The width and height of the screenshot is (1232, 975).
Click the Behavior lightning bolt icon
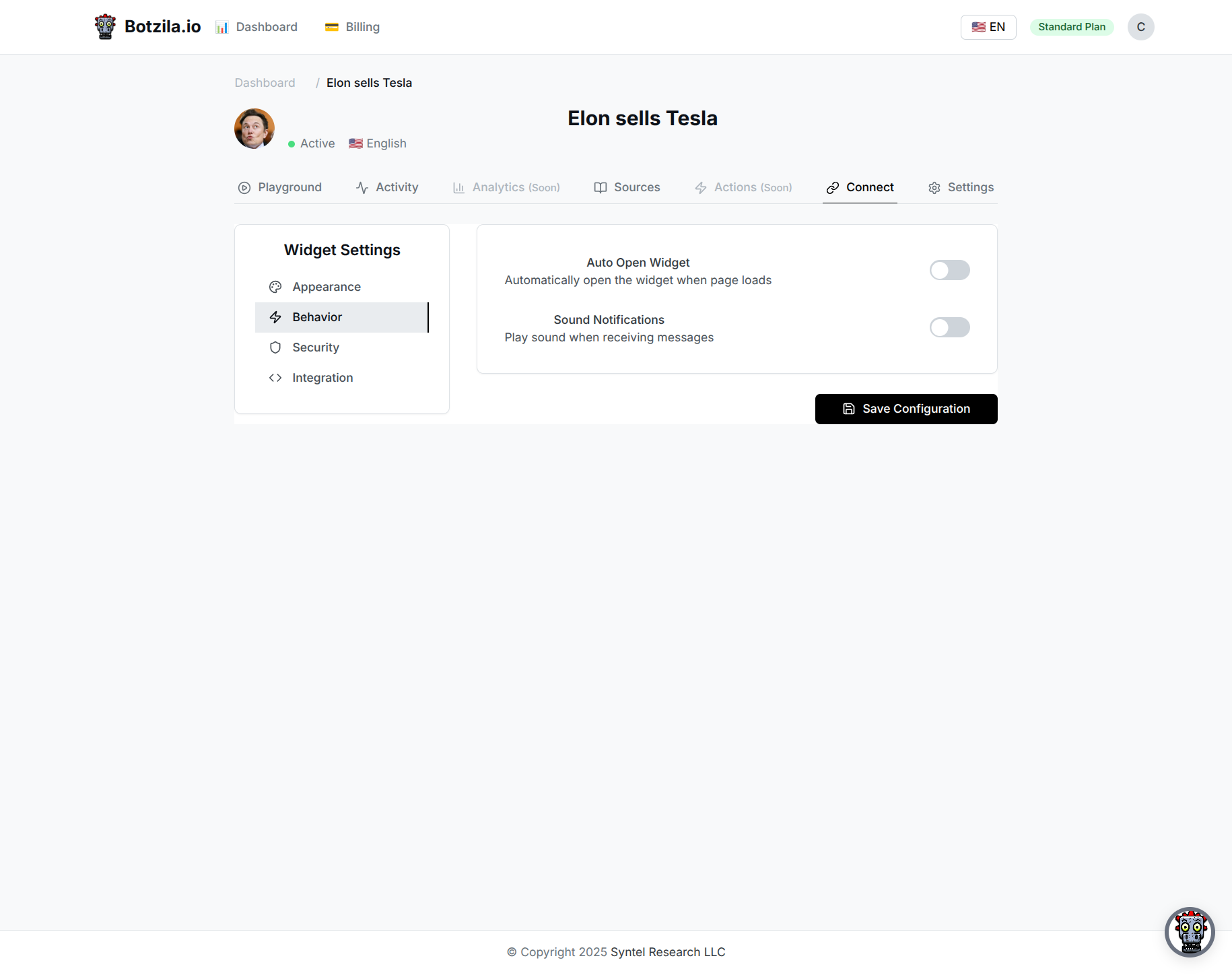pyautogui.click(x=275, y=317)
